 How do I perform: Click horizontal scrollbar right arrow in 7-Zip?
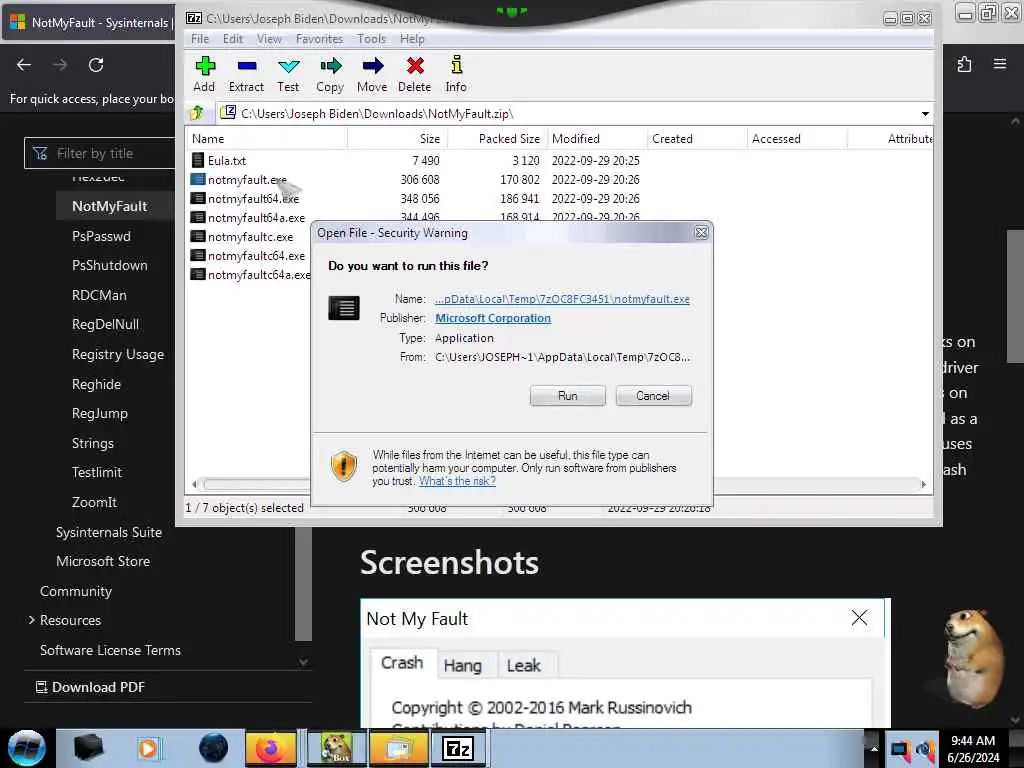pyautogui.click(x=923, y=484)
